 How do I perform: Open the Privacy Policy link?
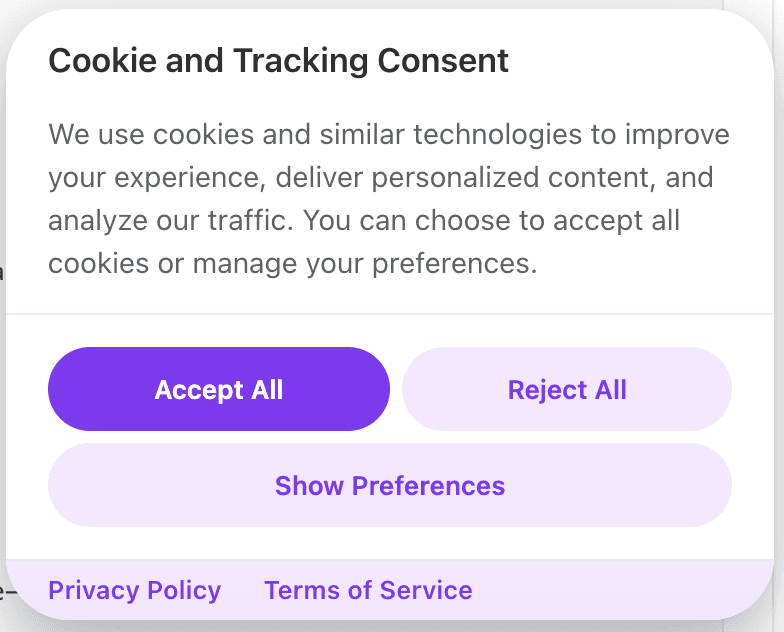click(134, 591)
